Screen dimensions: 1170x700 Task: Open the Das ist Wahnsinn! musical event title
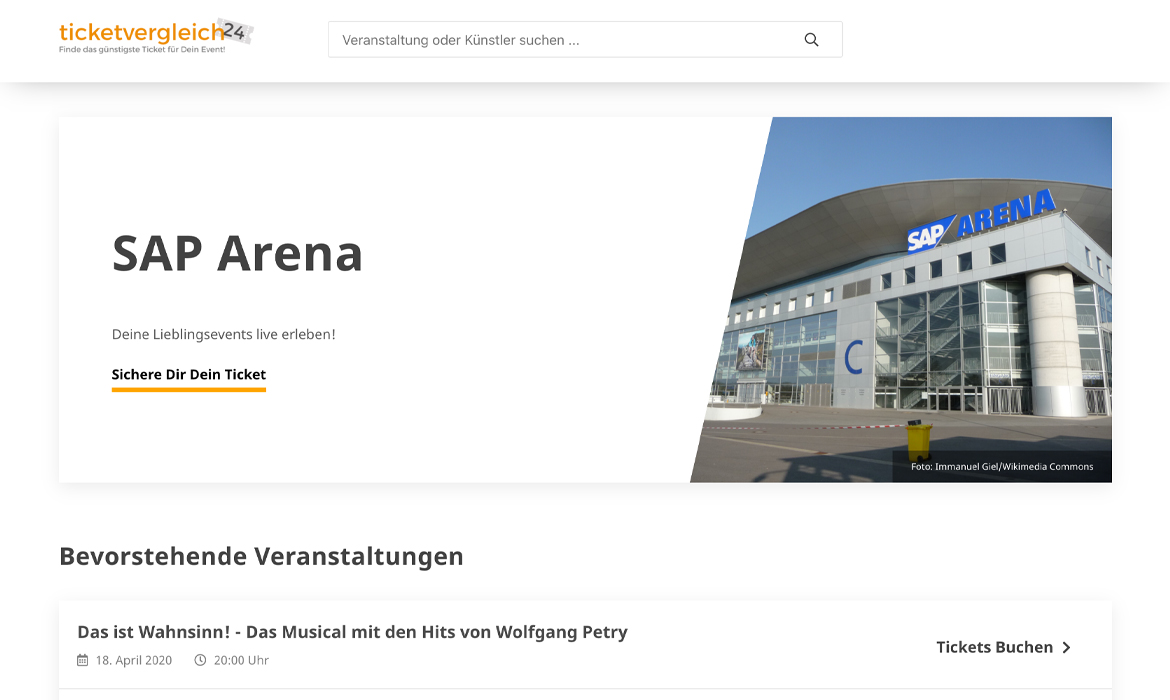click(352, 632)
